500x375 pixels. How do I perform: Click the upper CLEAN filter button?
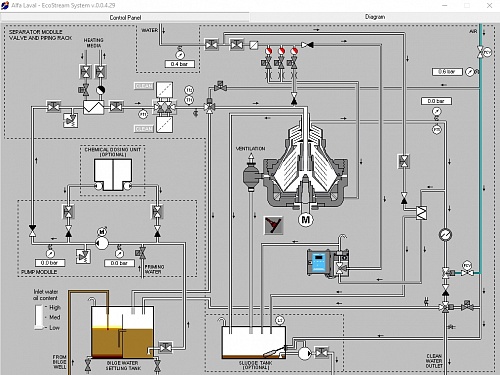144,86
